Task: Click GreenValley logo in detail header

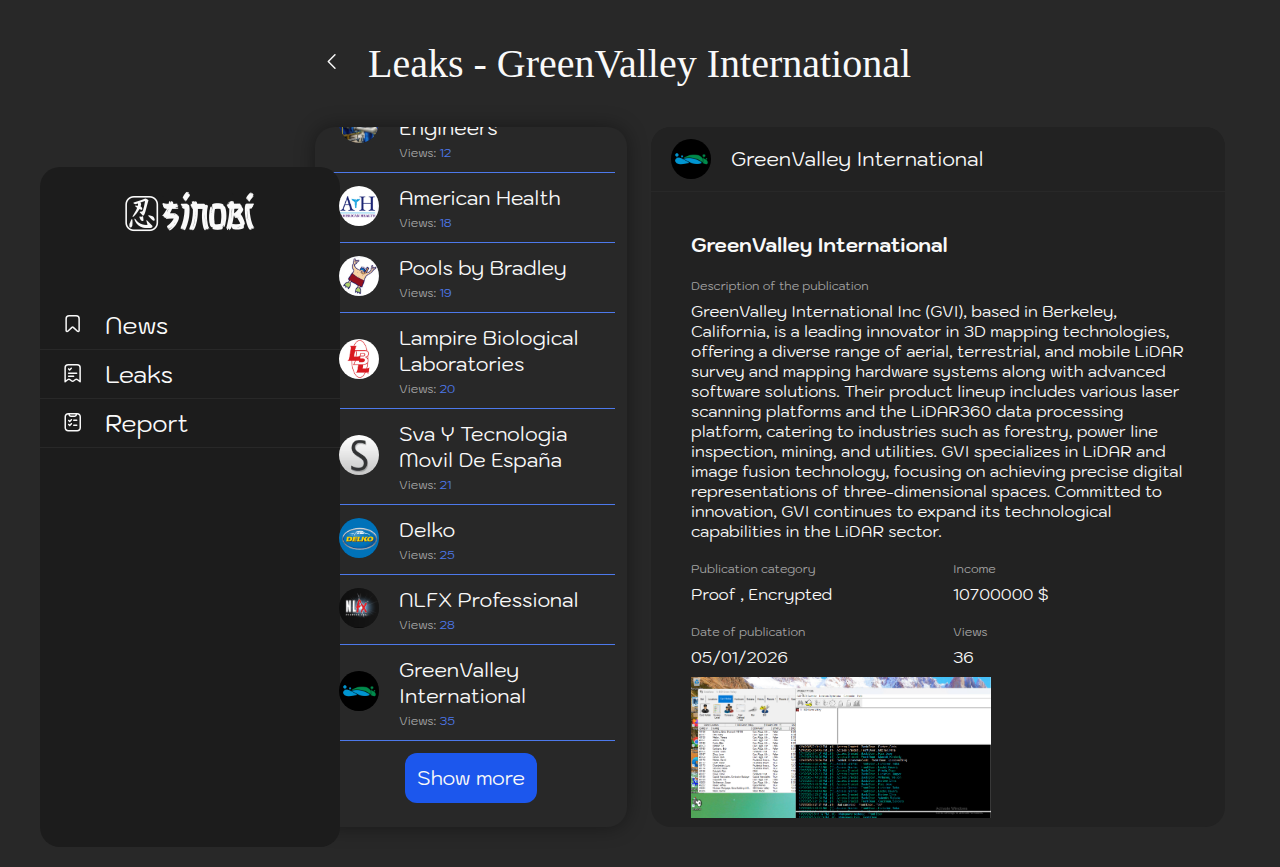Action: [x=691, y=159]
